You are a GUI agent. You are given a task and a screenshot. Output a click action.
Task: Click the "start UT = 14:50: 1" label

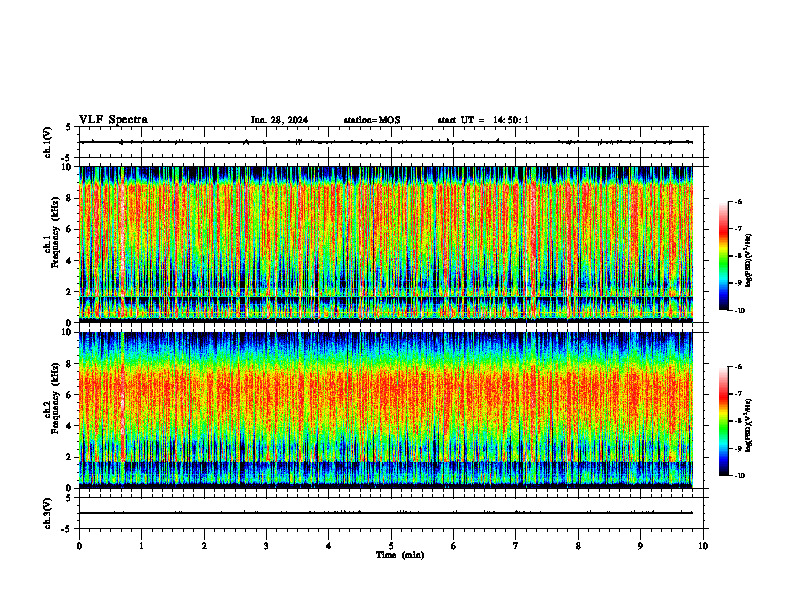click(x=483, y=120)
